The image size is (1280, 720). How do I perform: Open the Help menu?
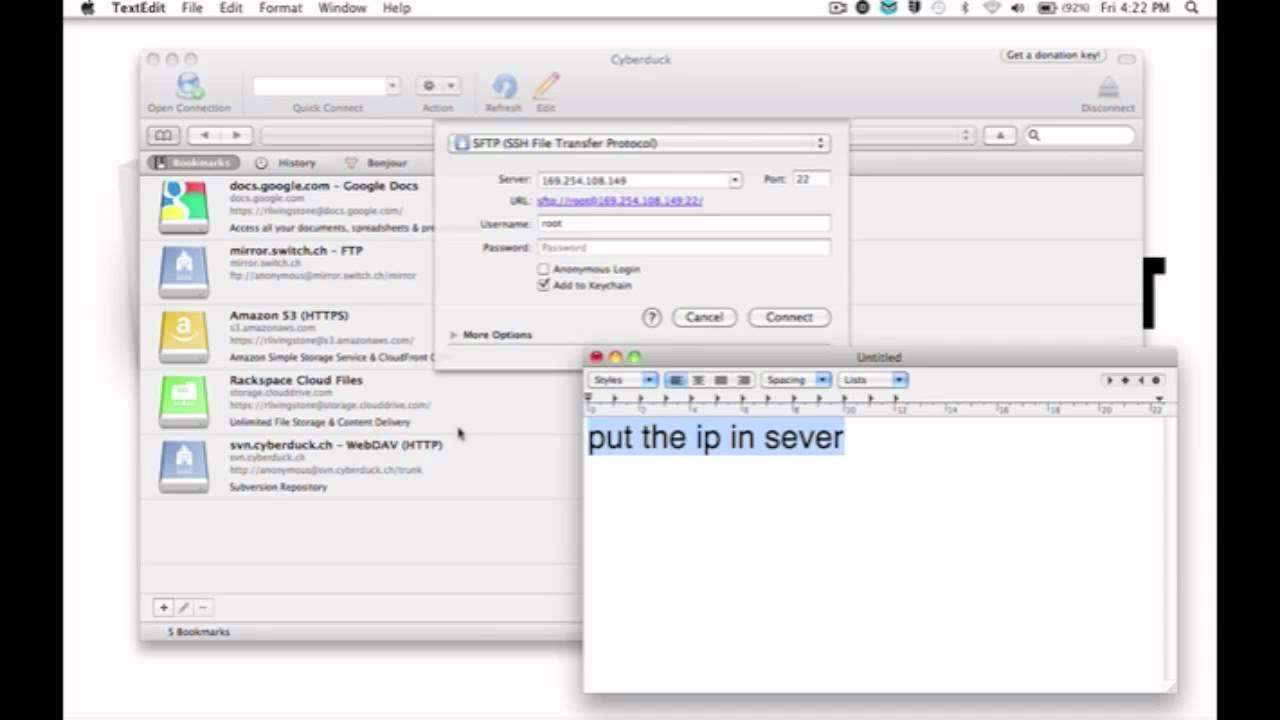[397, 8]
